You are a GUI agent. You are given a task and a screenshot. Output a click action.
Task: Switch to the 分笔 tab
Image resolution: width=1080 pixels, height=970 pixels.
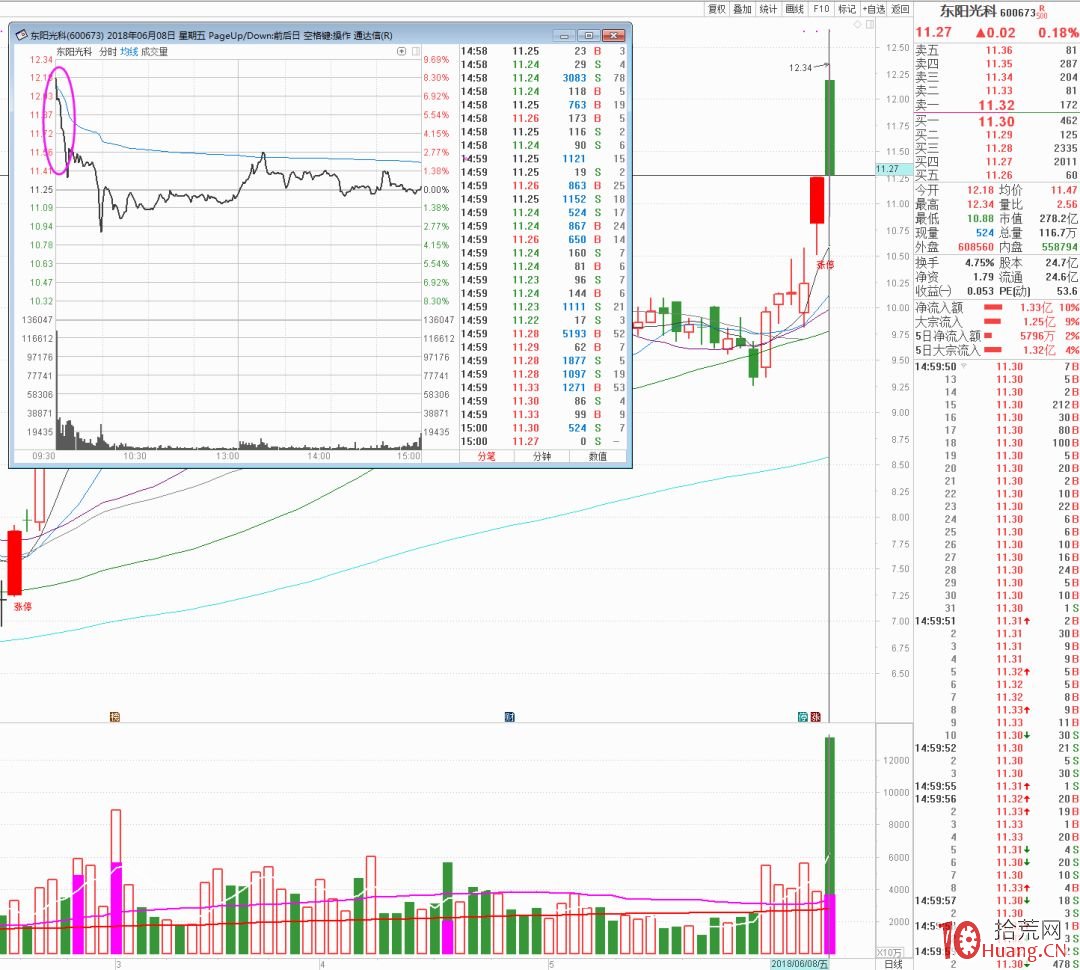tap(486, 456)
